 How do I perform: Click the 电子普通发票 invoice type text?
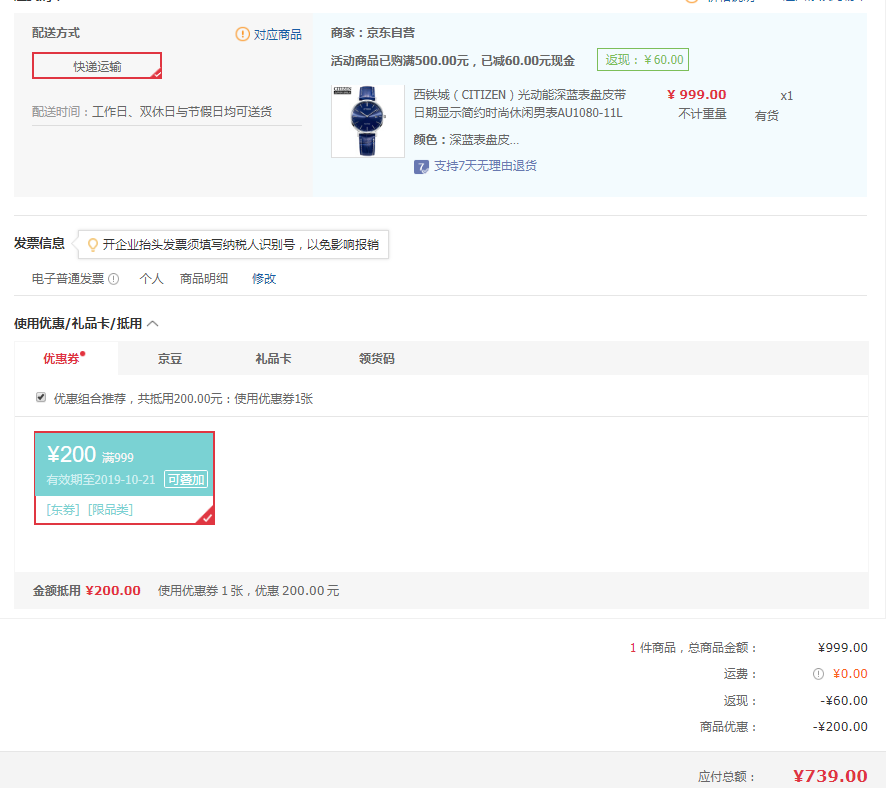coord(68,278)
